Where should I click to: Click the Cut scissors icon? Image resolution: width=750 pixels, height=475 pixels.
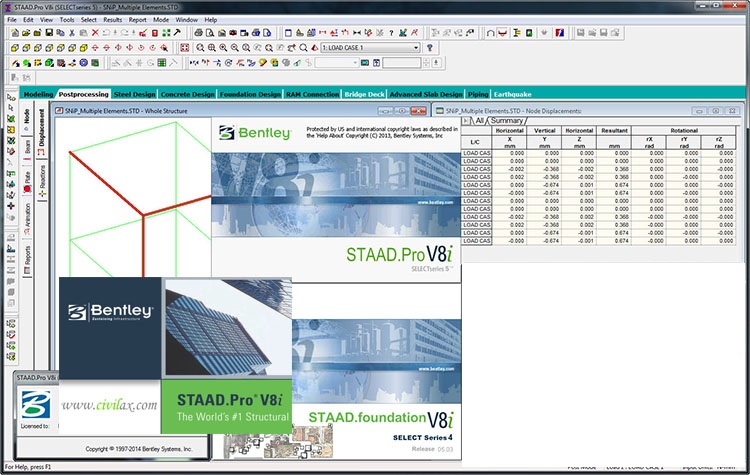[x=72, y=33]
